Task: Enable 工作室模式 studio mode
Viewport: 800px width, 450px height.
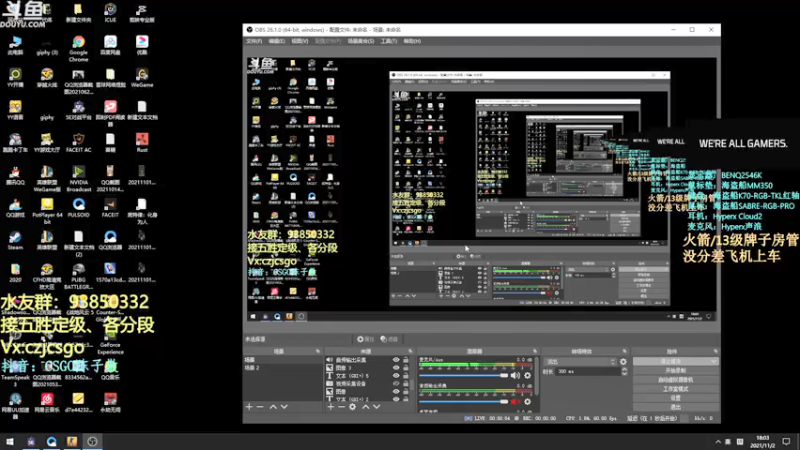Action: (x=676, y=389)
